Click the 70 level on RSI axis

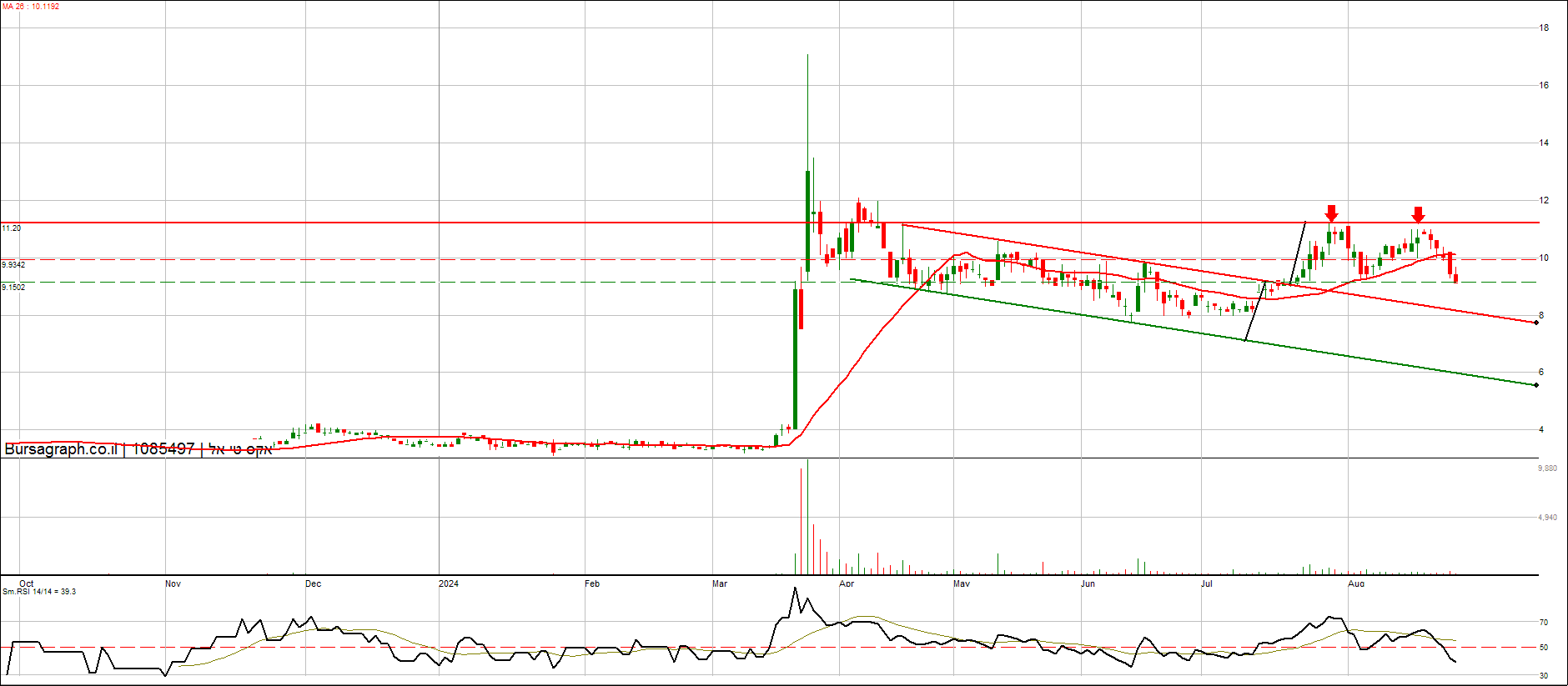point(1544,623)
